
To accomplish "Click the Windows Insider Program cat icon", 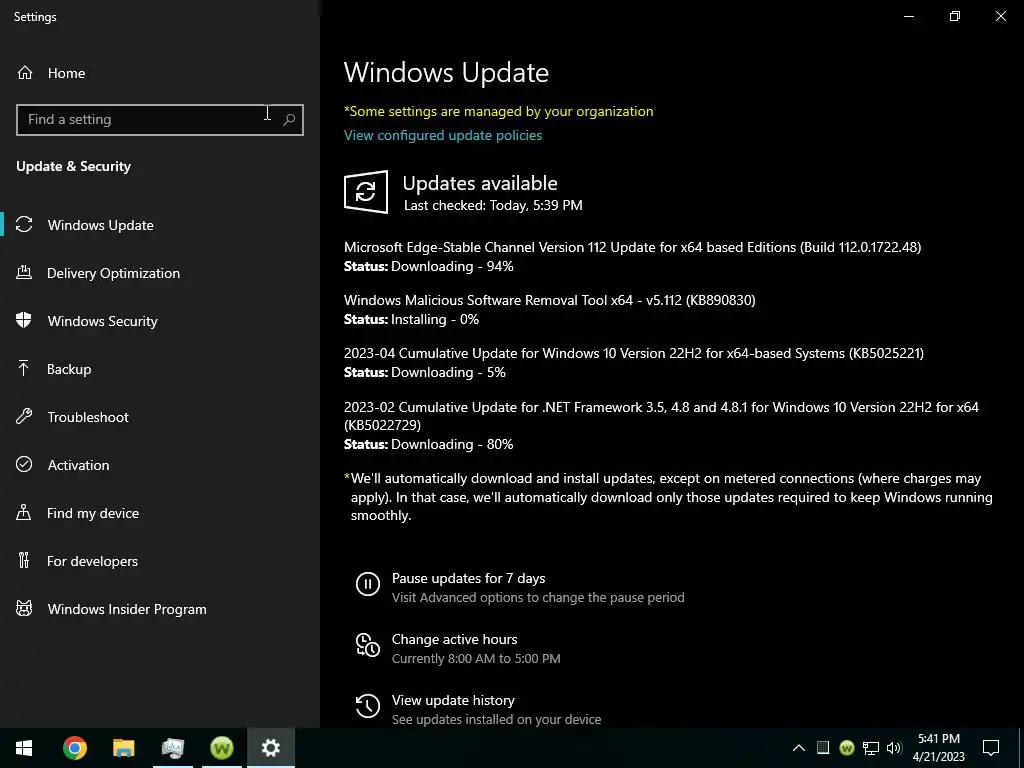I will pos(24,609).
